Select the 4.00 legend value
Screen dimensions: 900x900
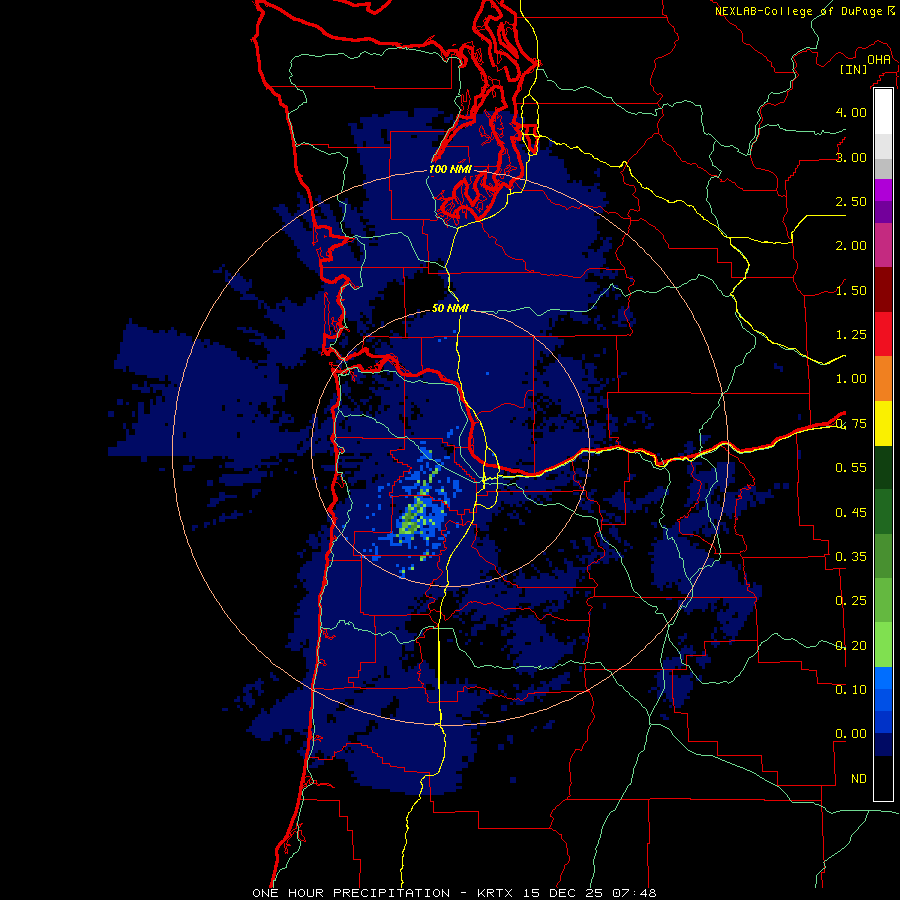[851, 112]
